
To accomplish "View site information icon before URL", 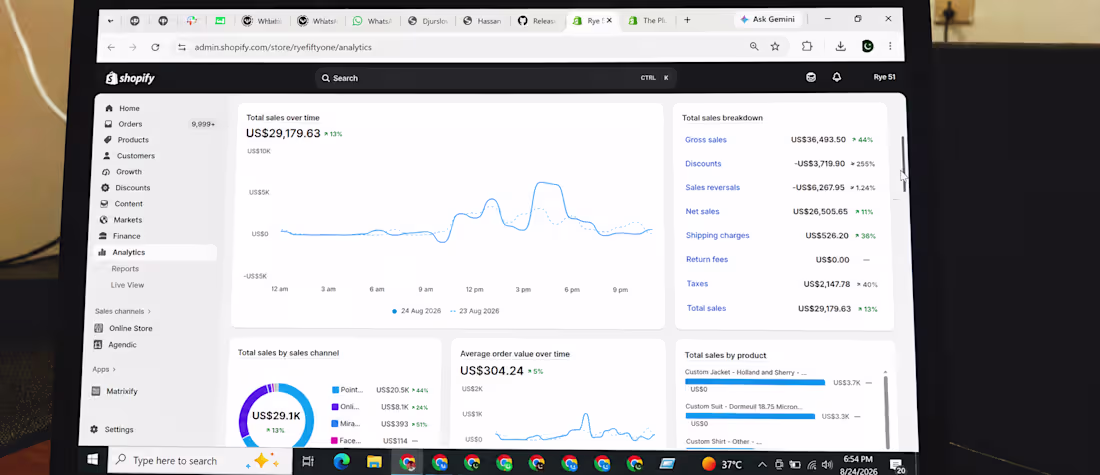I will pos(182,47).
